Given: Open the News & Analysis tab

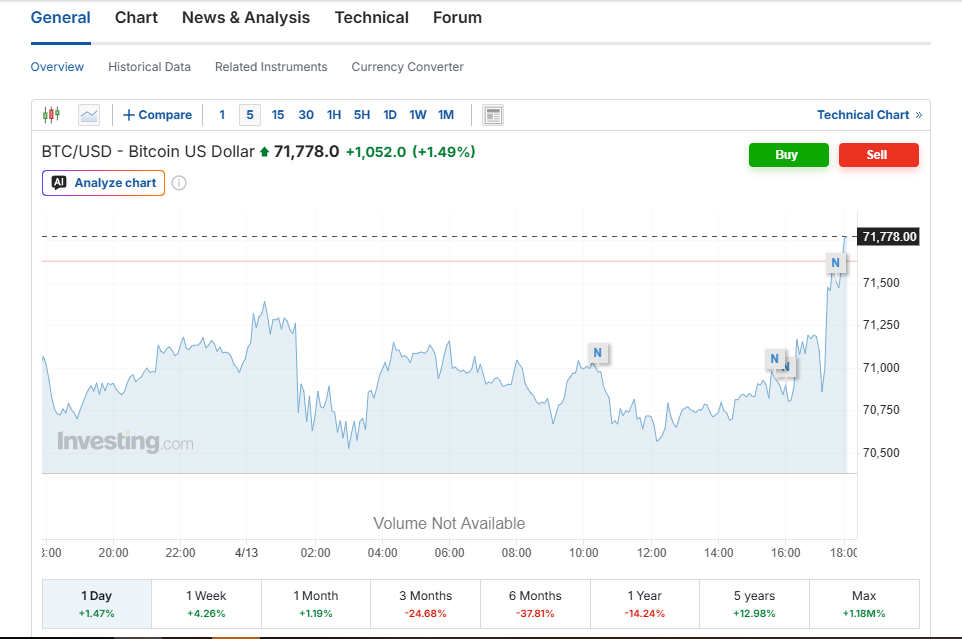Looking at the screenshot, I should point(246,18).
